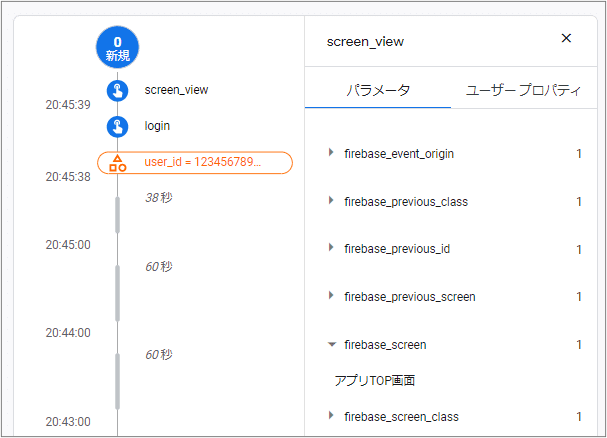The image size is (607, 438).
Task: Open the screen_view event in timeline
Action: [177, 90]
